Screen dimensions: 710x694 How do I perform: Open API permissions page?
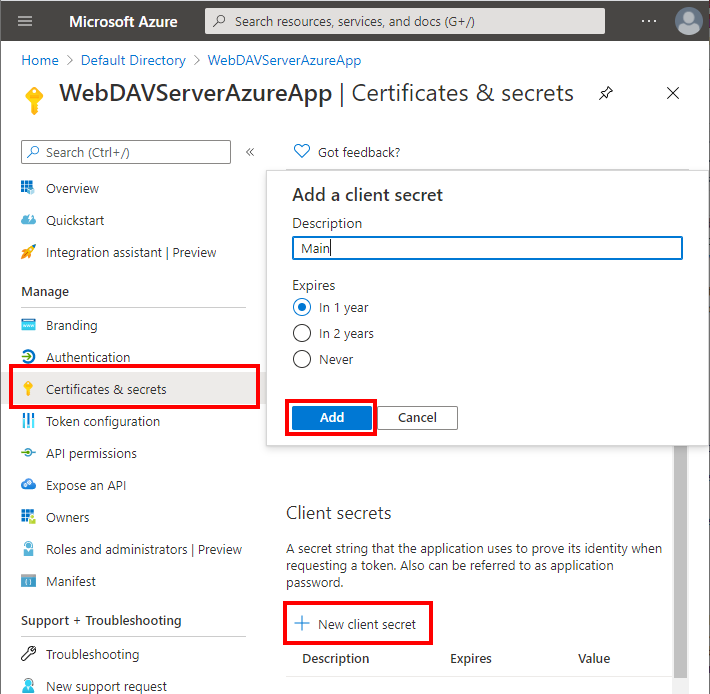click(x=91, y=454)
